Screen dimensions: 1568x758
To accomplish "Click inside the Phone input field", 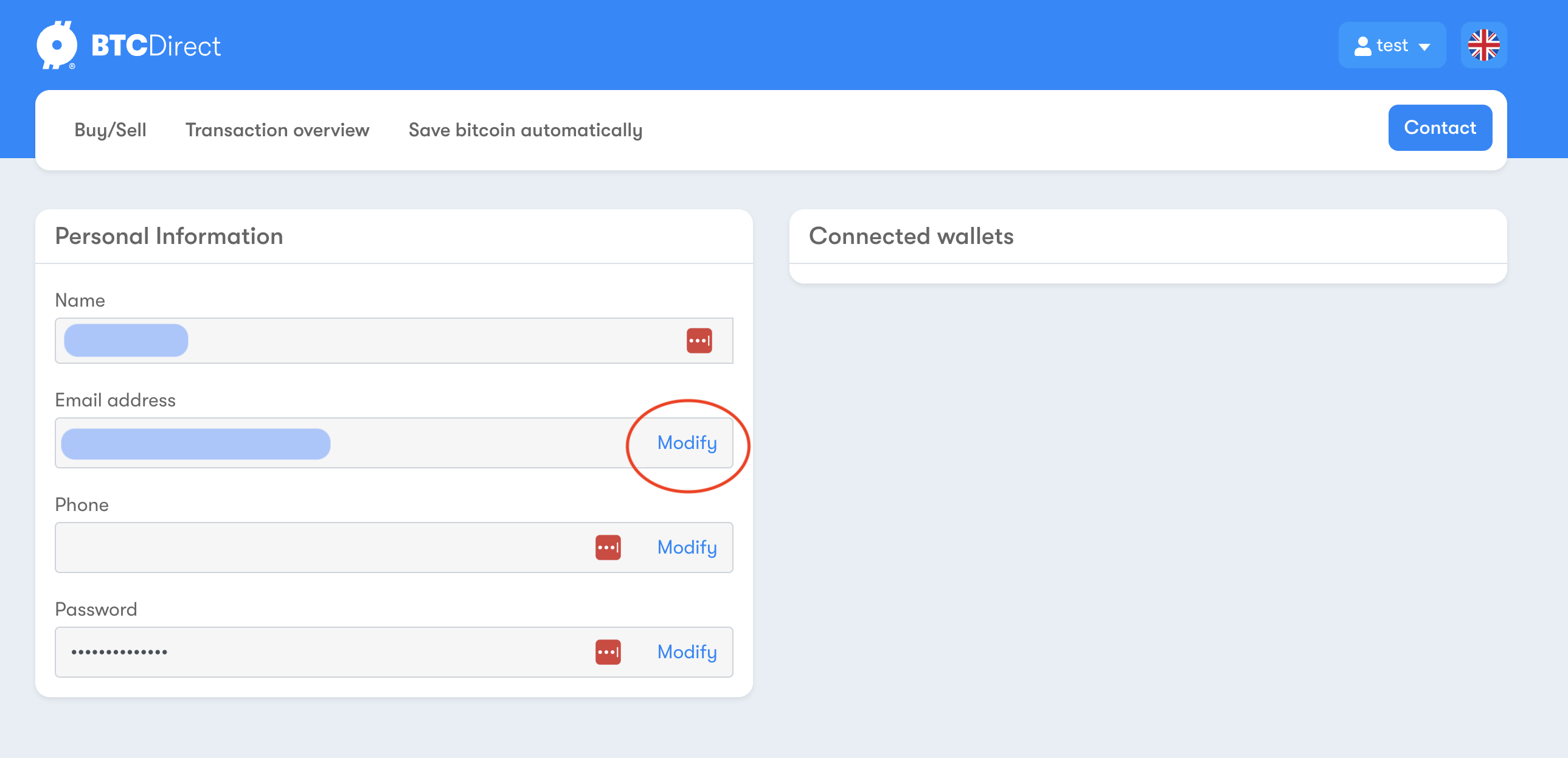I will (x=394, y=548).
